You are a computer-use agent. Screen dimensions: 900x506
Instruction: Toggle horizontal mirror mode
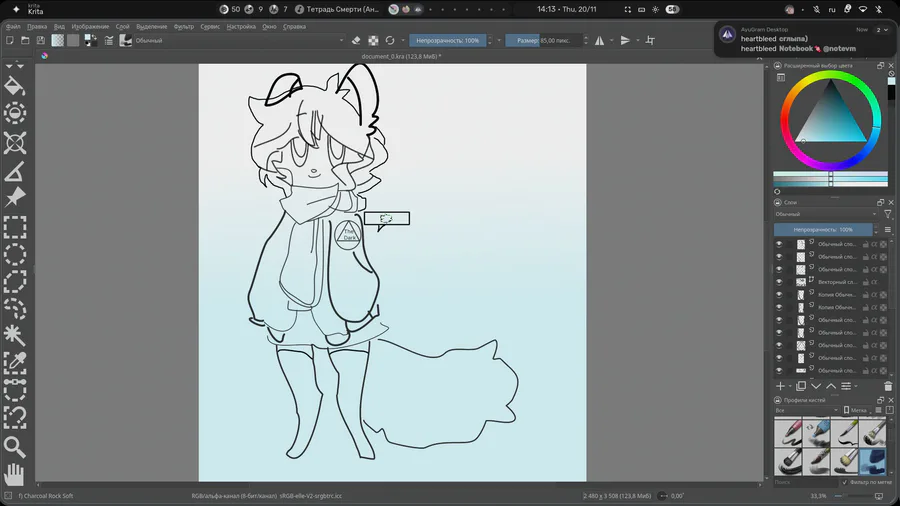point(599,40)
